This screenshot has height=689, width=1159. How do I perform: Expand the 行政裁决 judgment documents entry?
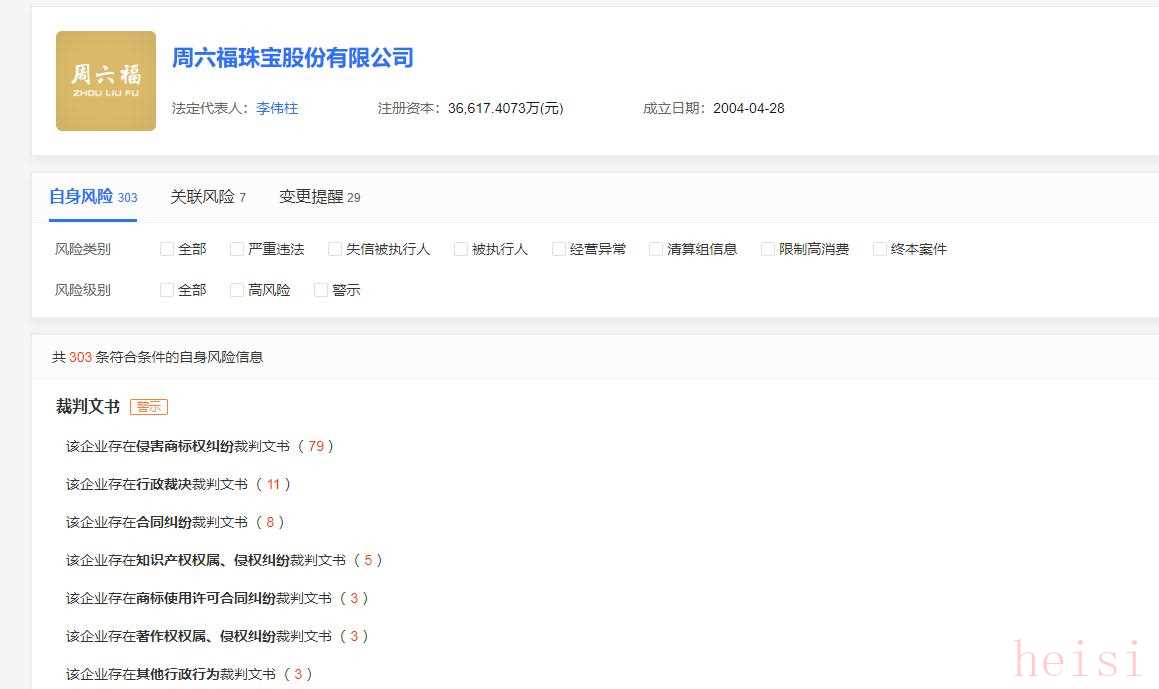[x=178, y=484]
